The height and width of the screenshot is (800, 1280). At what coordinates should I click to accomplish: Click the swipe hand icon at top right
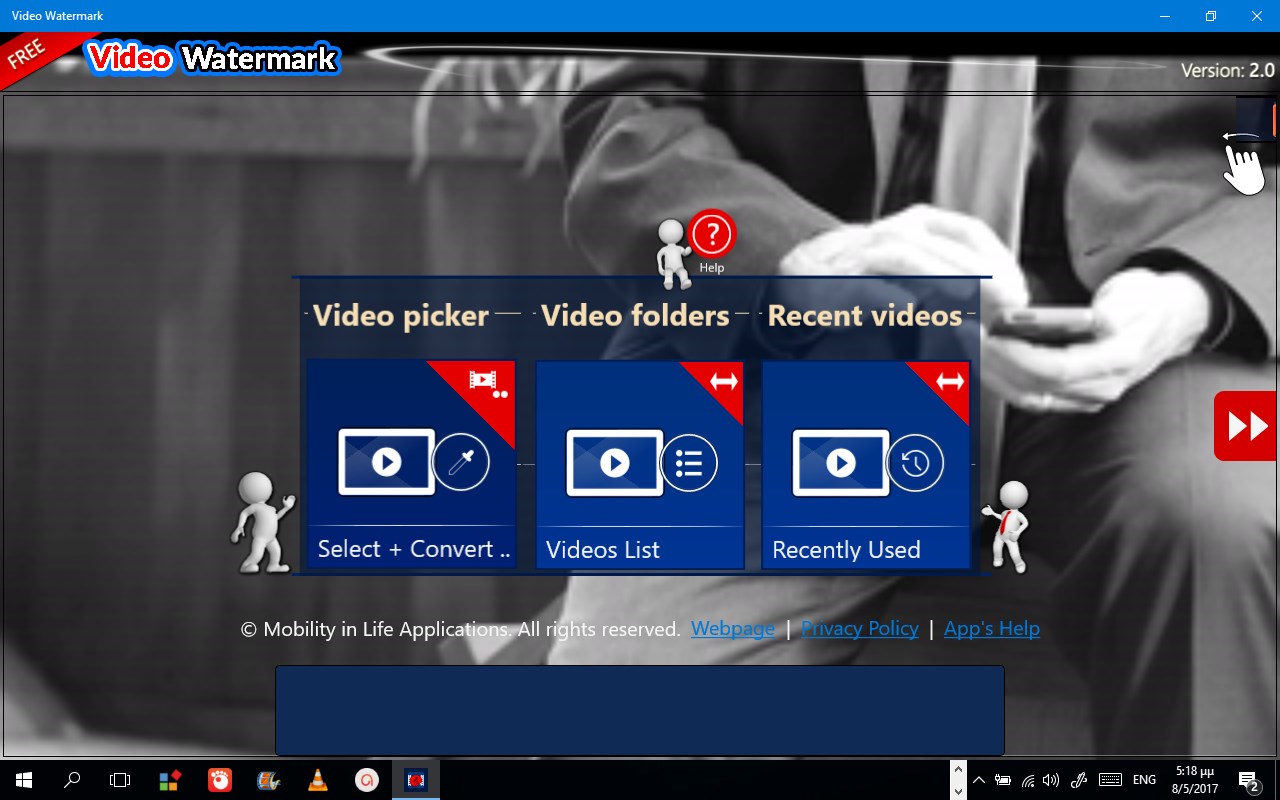pyautogui.click(x=1244, y=162)
